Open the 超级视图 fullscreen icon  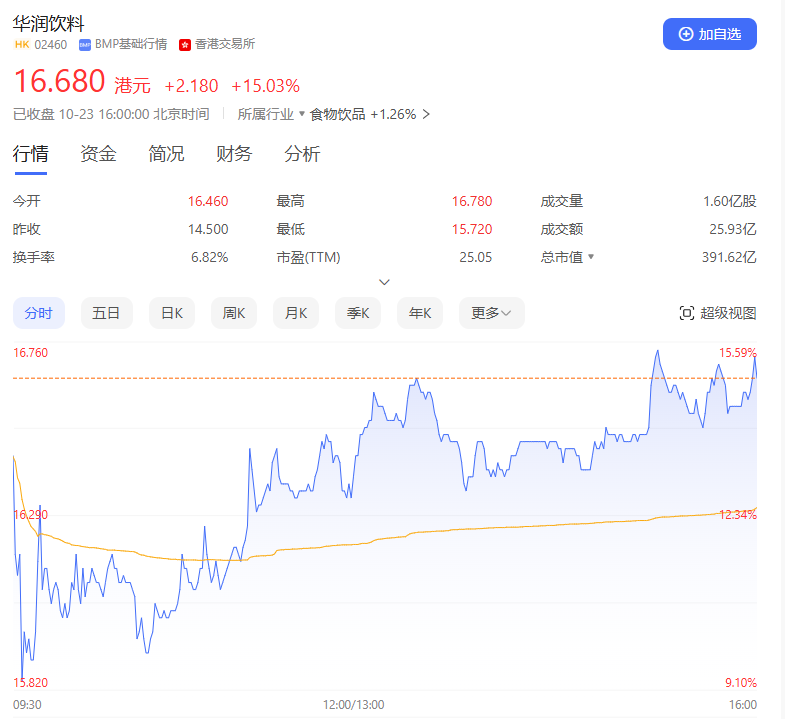point(686,313)
